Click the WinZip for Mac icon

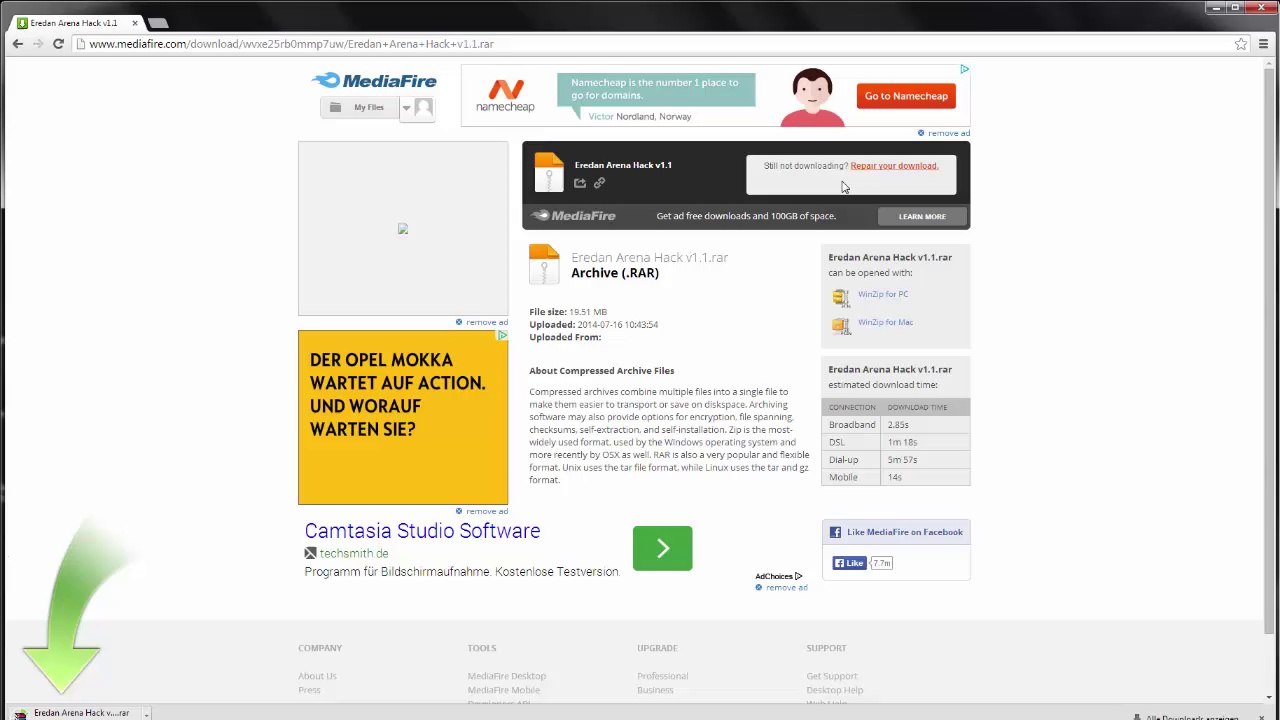[x=840, y=325]
